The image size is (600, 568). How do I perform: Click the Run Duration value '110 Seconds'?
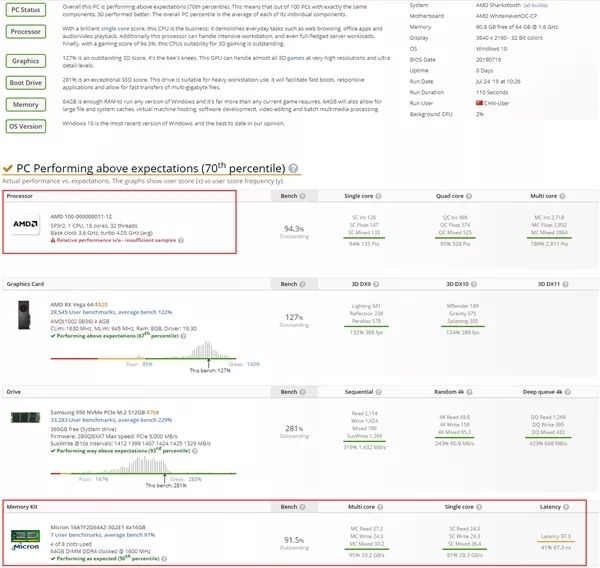pos(492,93)
